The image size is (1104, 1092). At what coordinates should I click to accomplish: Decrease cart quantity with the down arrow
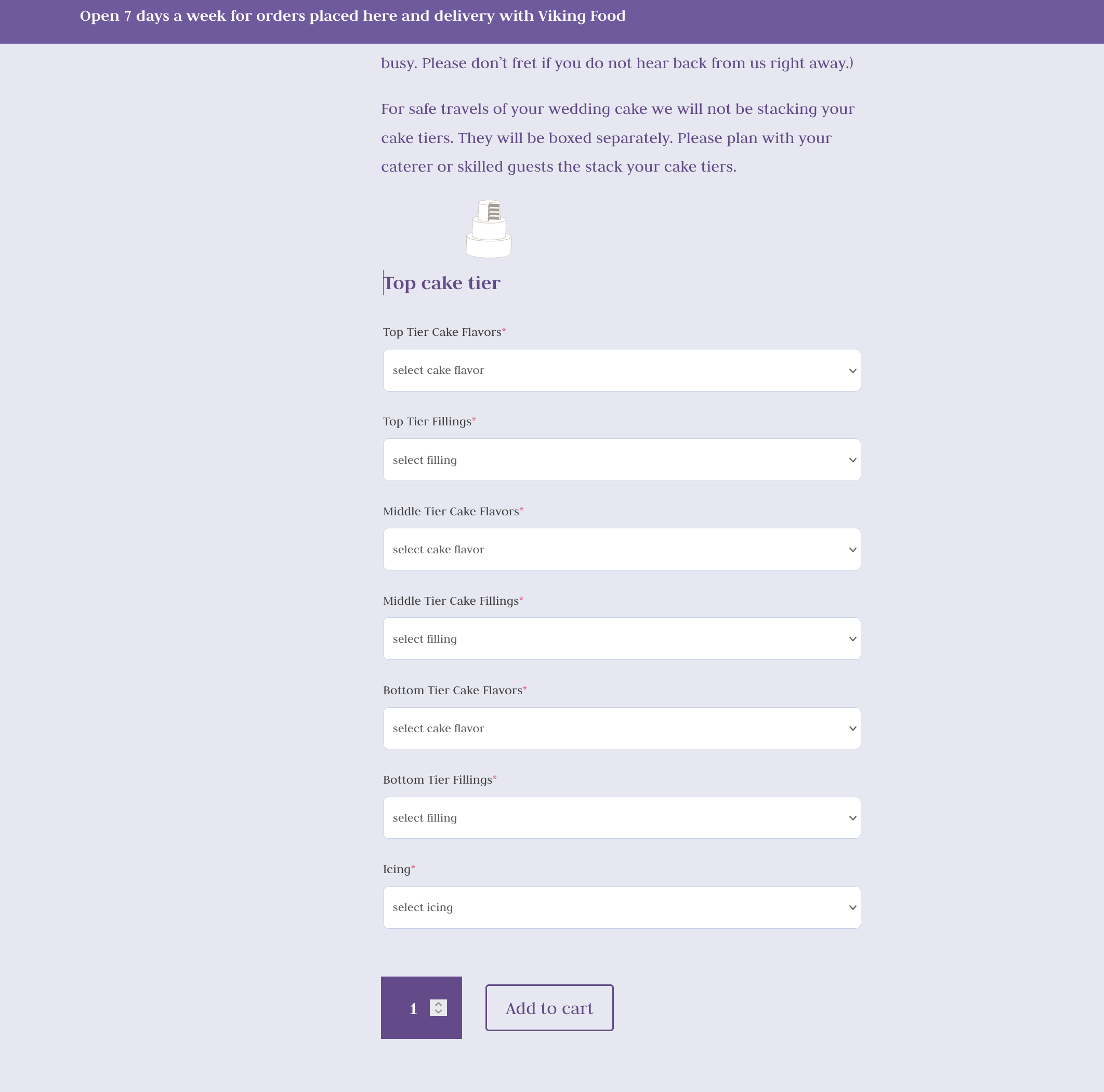(438, 1012)
